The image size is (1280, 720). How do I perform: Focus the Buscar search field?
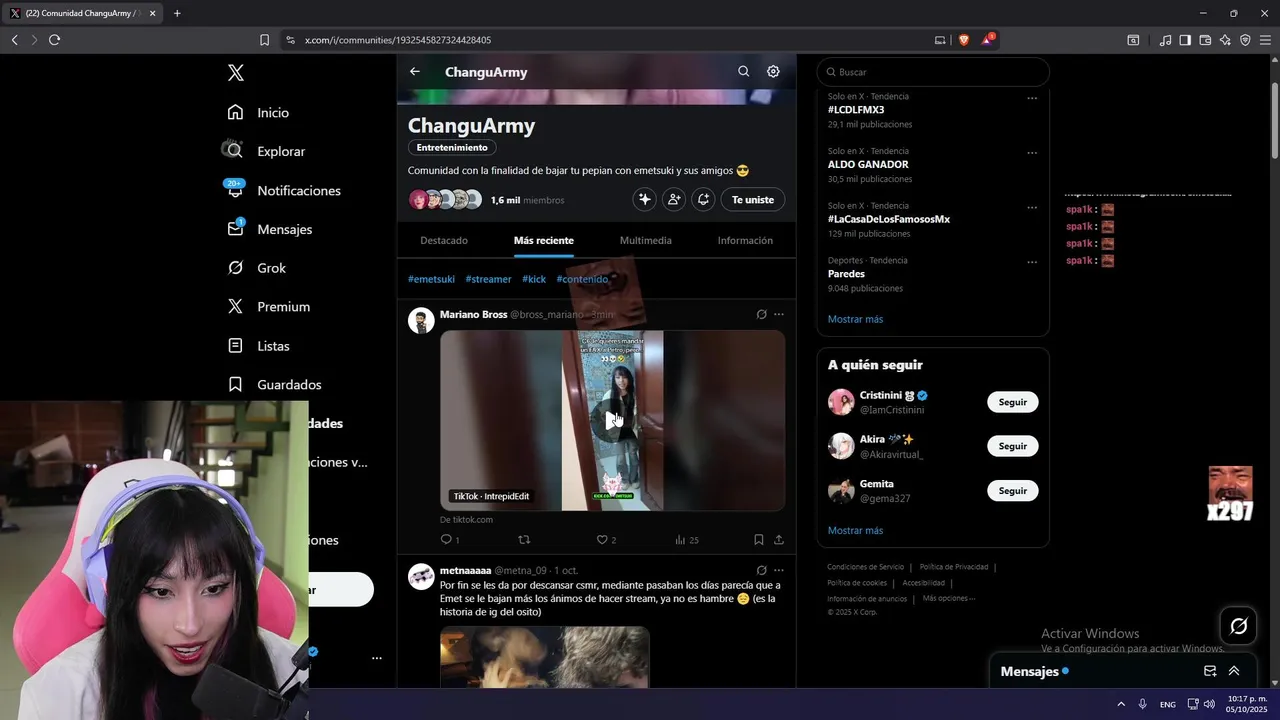pos(933,72)
